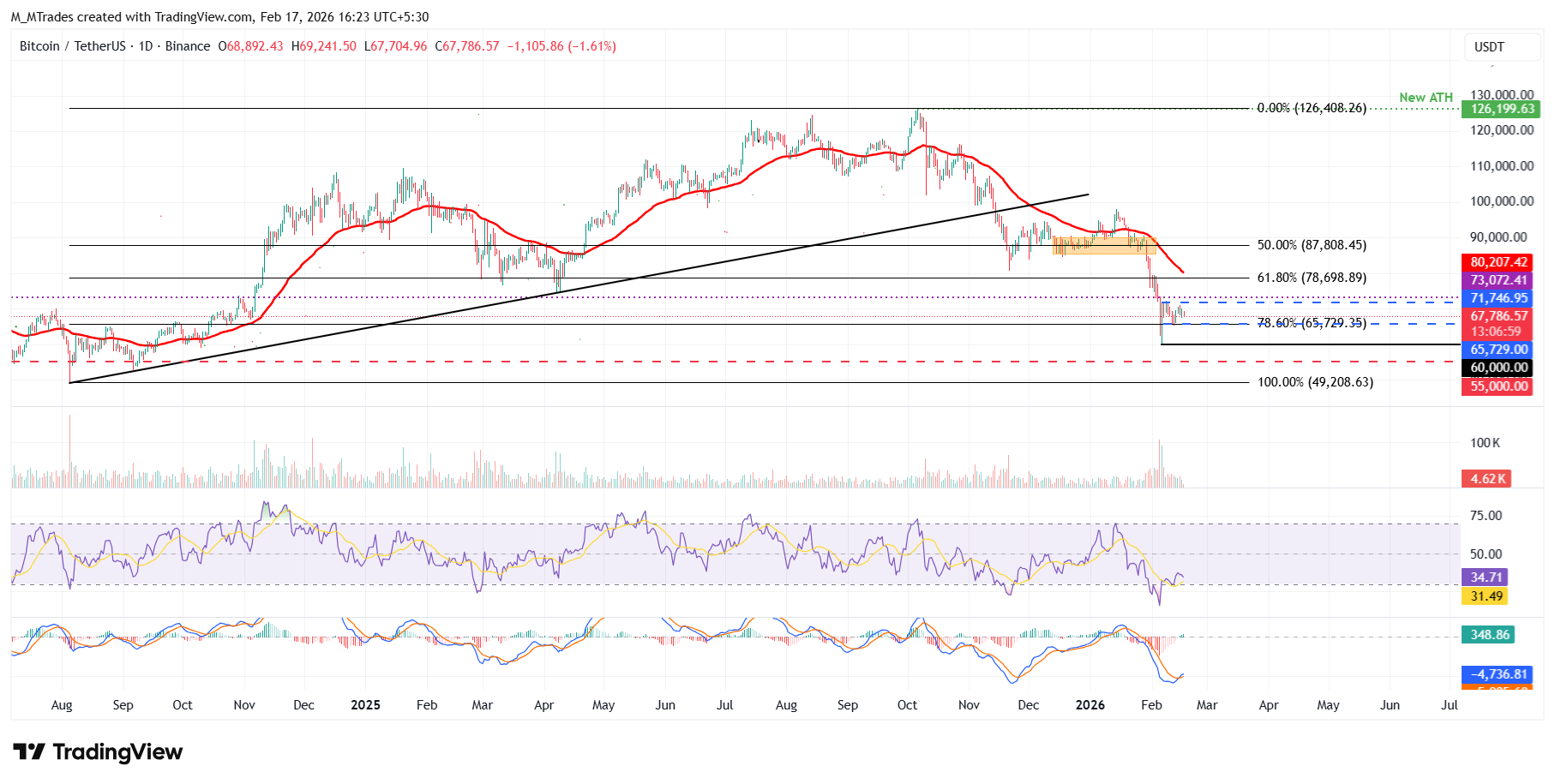This screenshot has height=784, width=1555.
Task: Click the TradingView logo icon
Action: (29, 751)
